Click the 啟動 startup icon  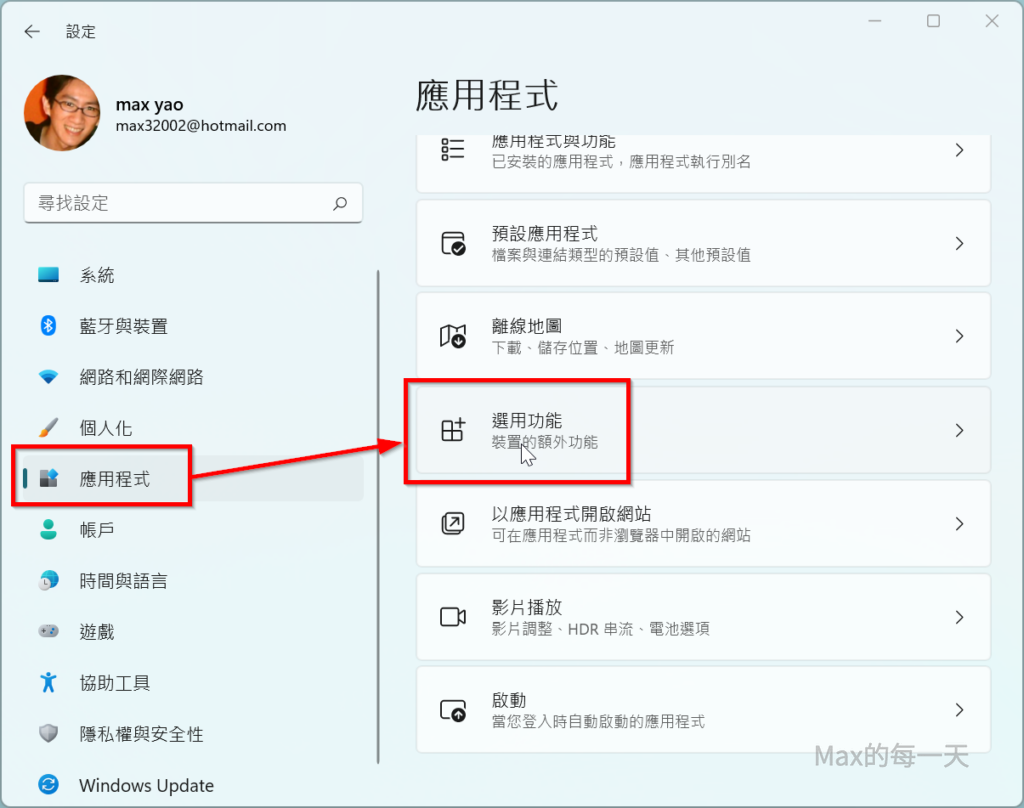[453, 710]
